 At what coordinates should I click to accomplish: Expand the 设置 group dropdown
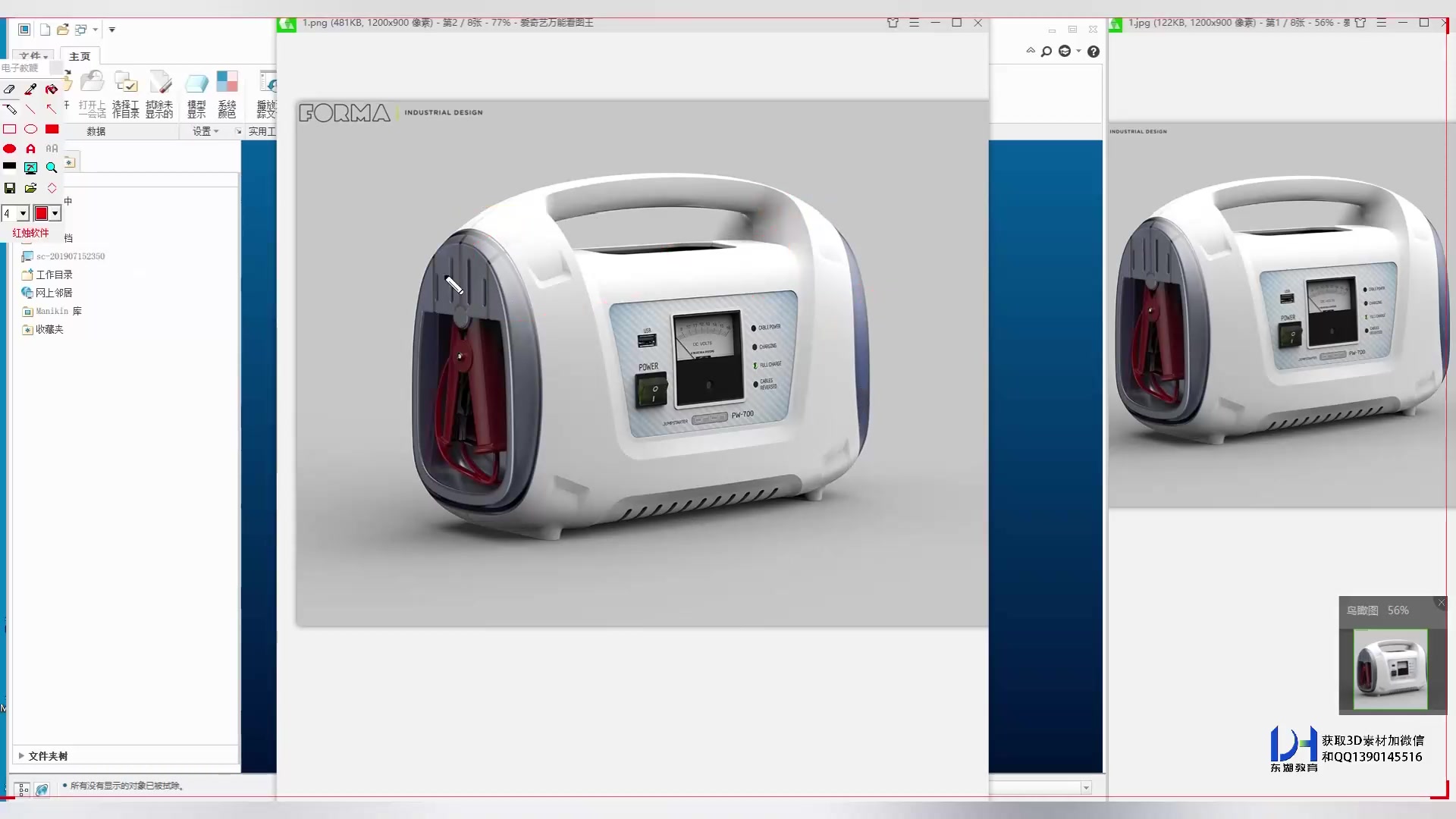(206, 131)
